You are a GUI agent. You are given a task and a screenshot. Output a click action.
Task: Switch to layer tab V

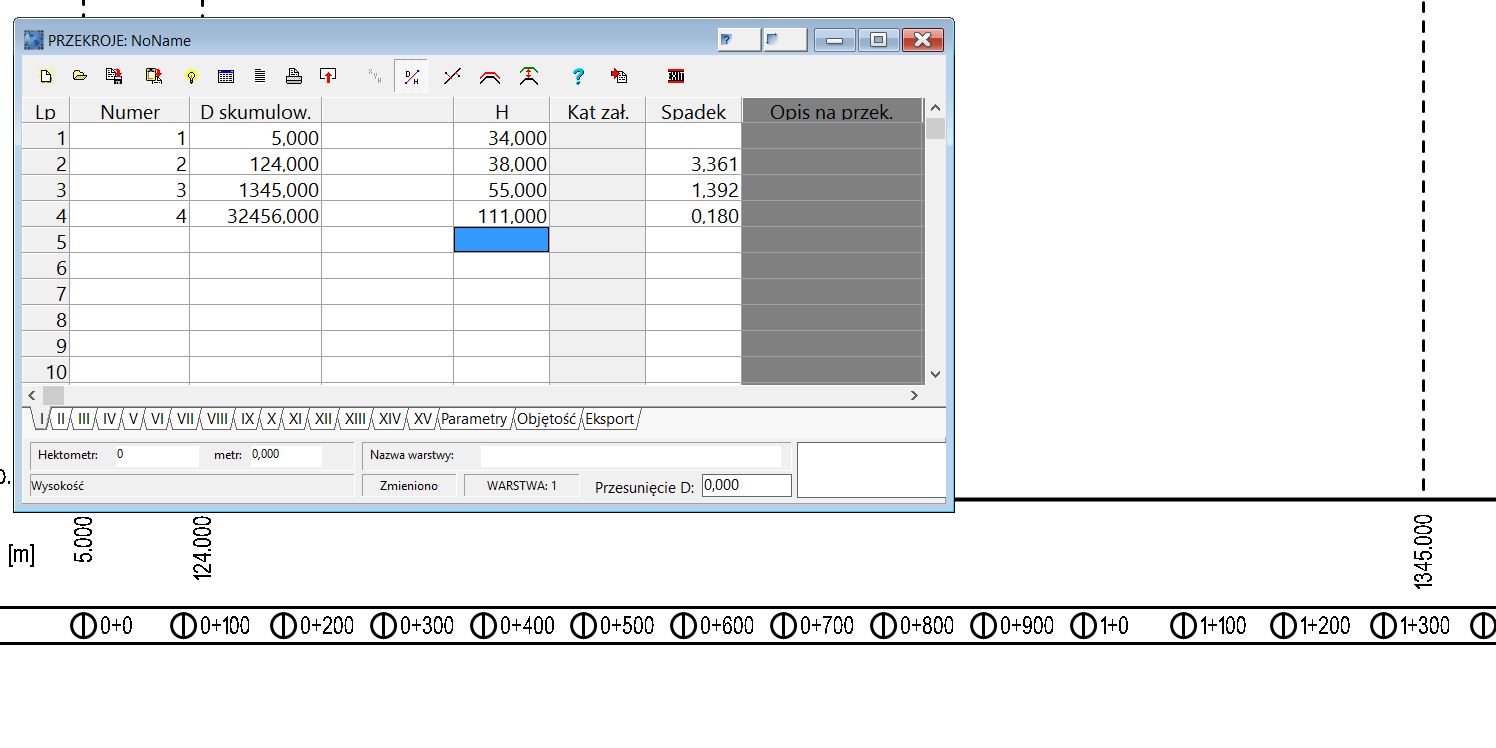133,419
